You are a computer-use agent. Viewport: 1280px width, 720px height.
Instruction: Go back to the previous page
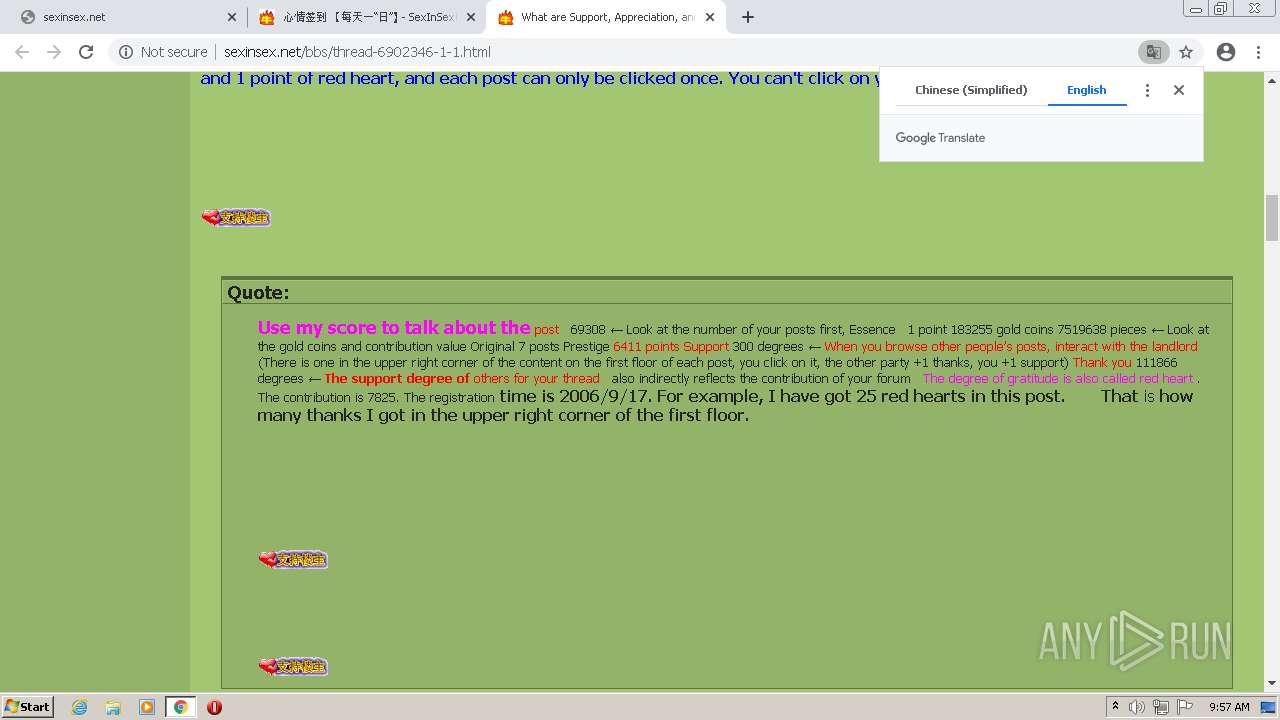coord(22,52)
